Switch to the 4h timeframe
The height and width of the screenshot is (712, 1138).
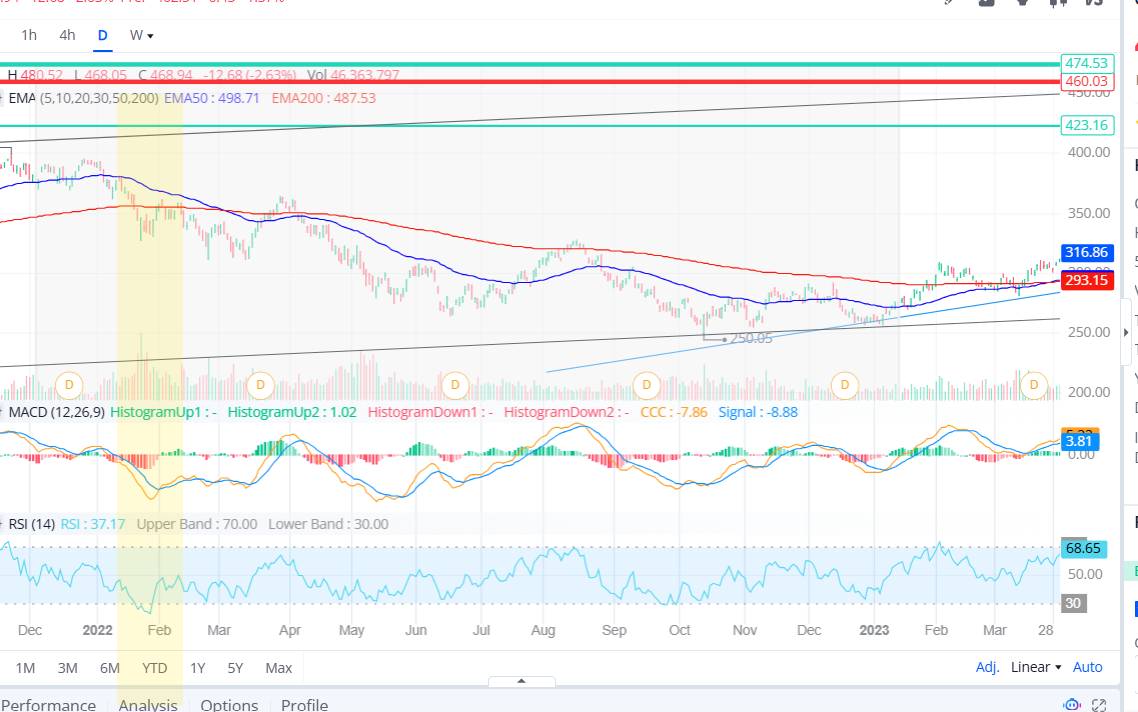67,35
